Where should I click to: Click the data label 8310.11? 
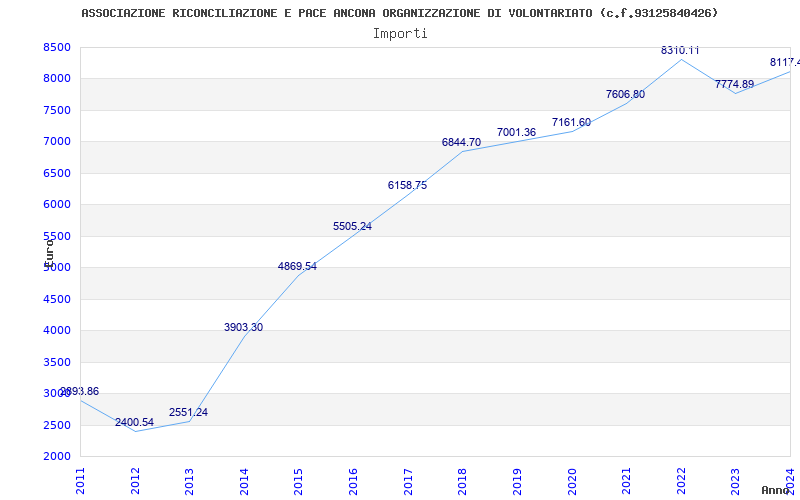pyautogui.click(x=680, y=51)
